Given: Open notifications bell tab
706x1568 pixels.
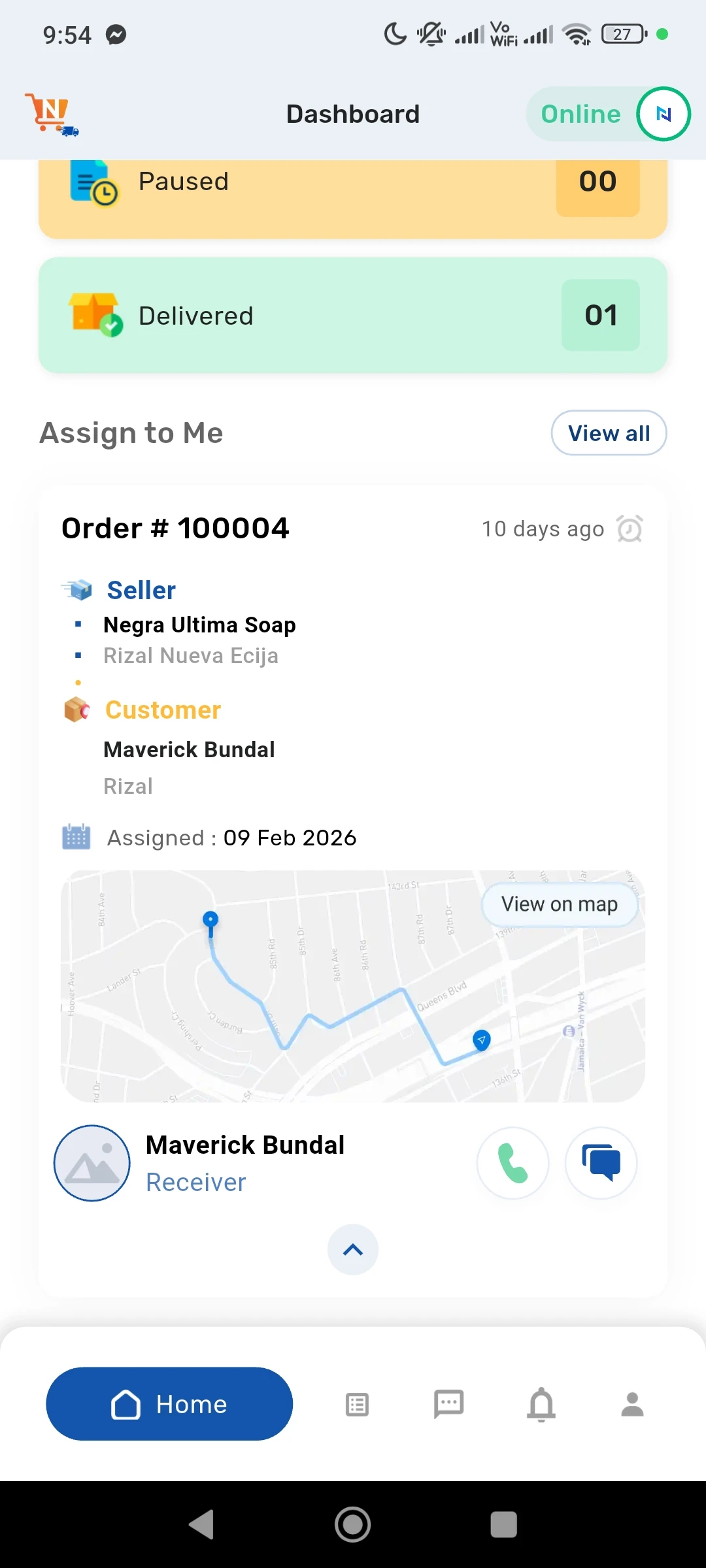Looking at the screenshot, I should pos(541,1404).
